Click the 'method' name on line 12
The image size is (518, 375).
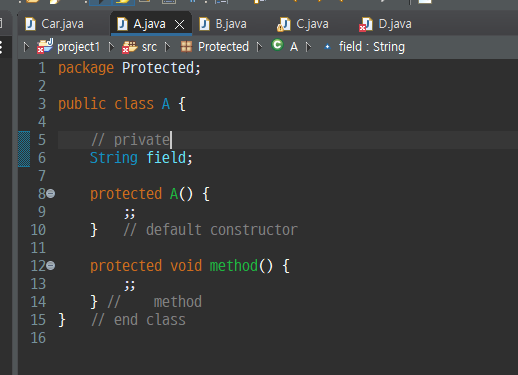pyautogui.click(x=234, y=266)
